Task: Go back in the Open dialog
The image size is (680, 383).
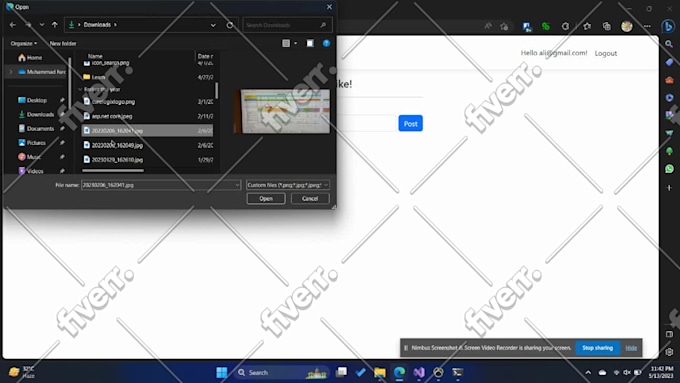Action: [13, 25]
